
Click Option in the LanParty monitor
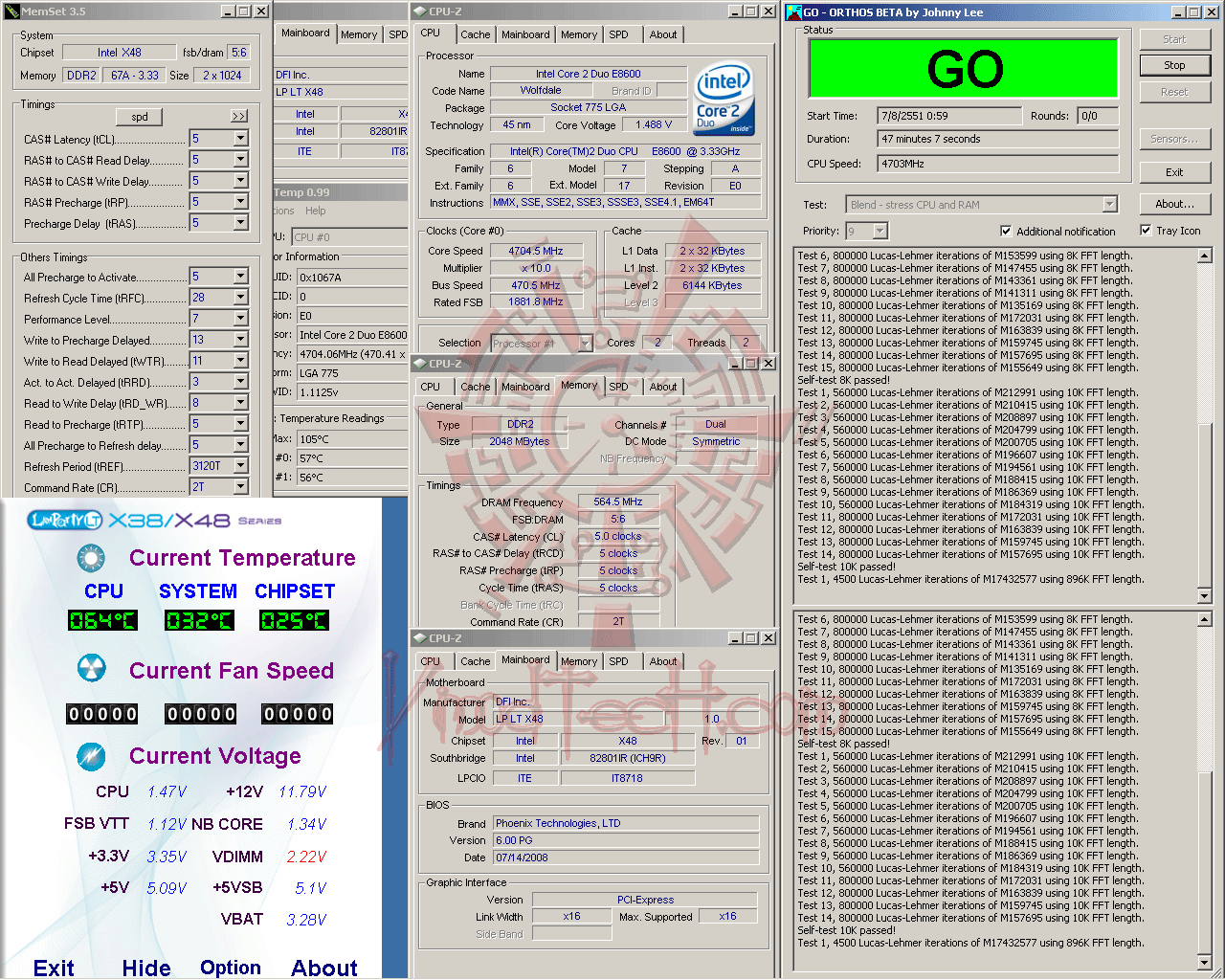[x=231, y=968]
